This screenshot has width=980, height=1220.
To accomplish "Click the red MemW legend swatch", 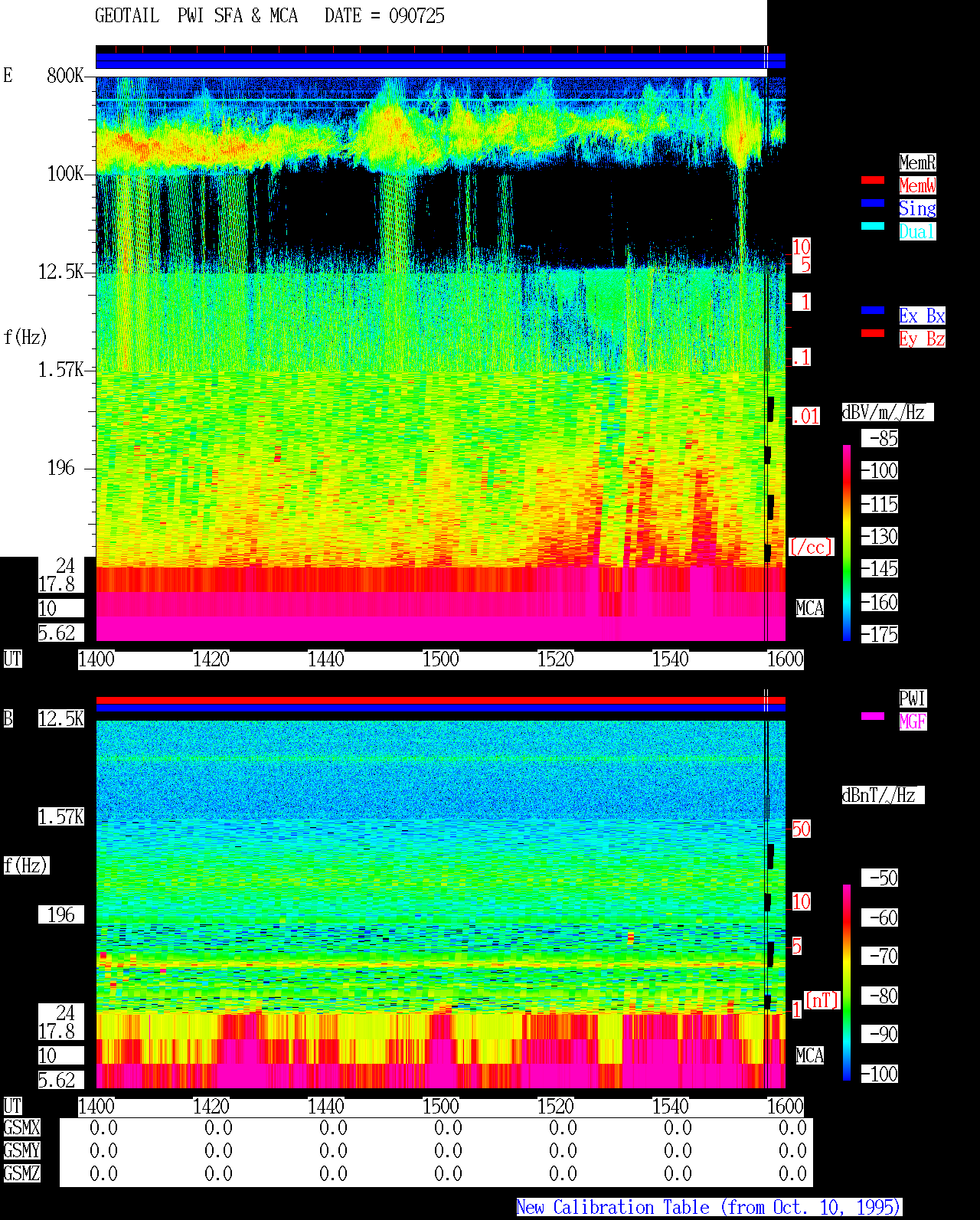I will point(873,180).
